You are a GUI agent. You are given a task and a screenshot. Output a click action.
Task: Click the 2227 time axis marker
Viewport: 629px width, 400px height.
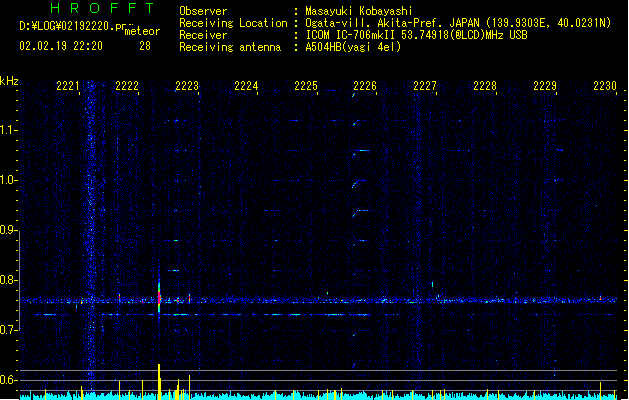coord(425,86)
